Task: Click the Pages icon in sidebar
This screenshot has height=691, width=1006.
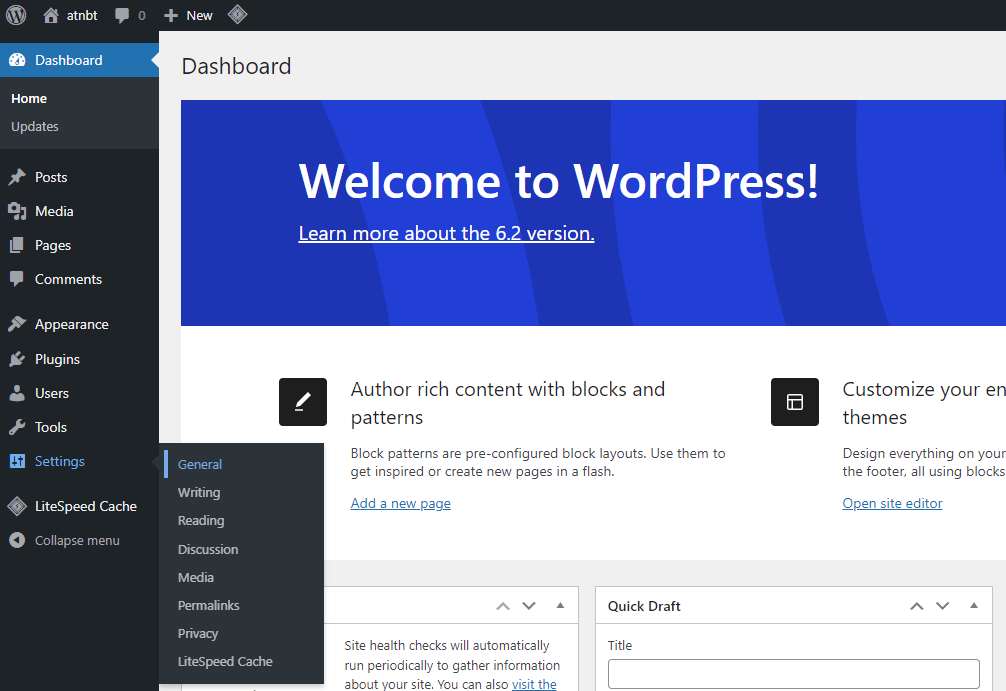Action: coord(17,245)
